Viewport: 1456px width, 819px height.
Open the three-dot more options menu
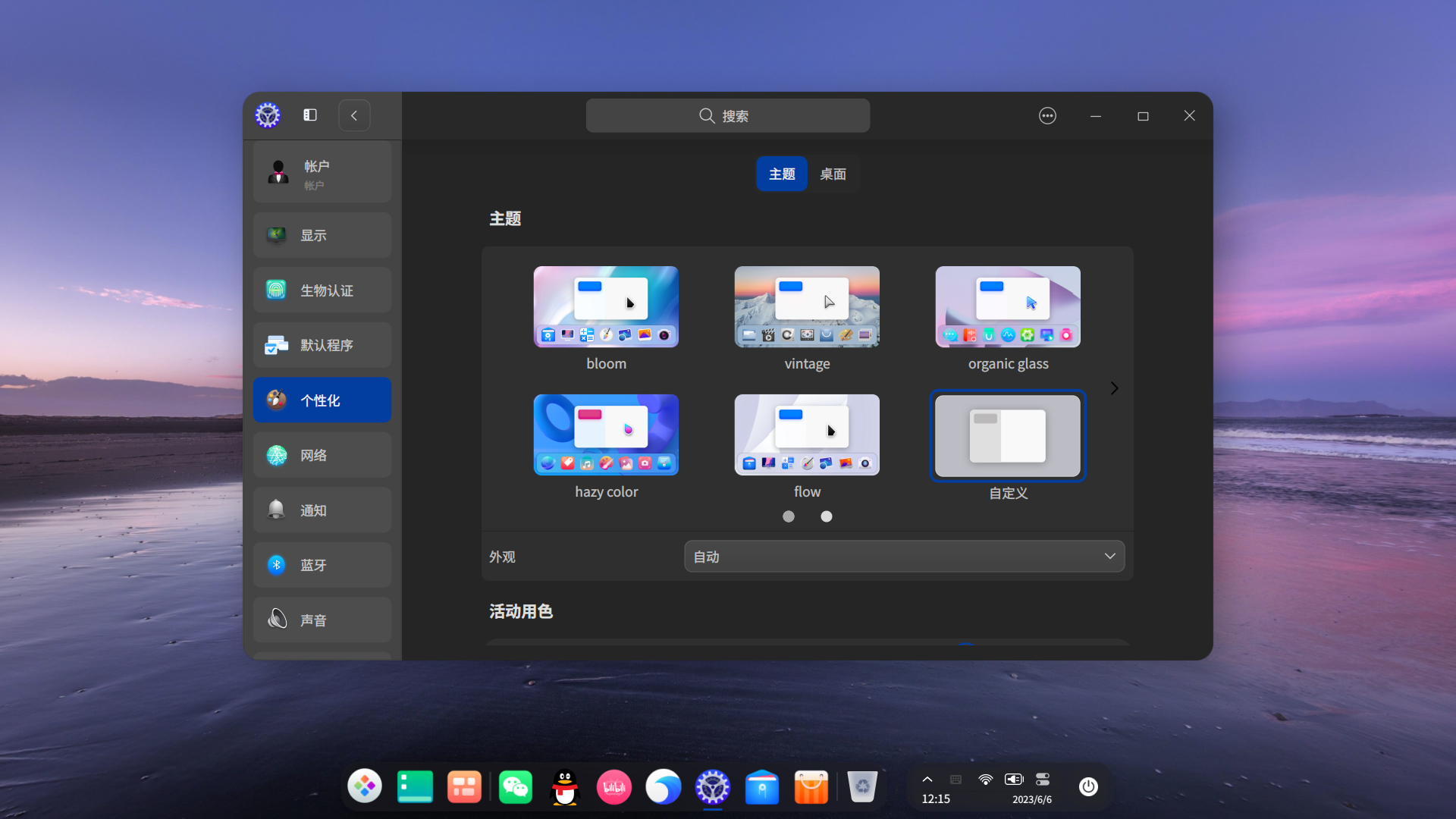[1047, 116]
